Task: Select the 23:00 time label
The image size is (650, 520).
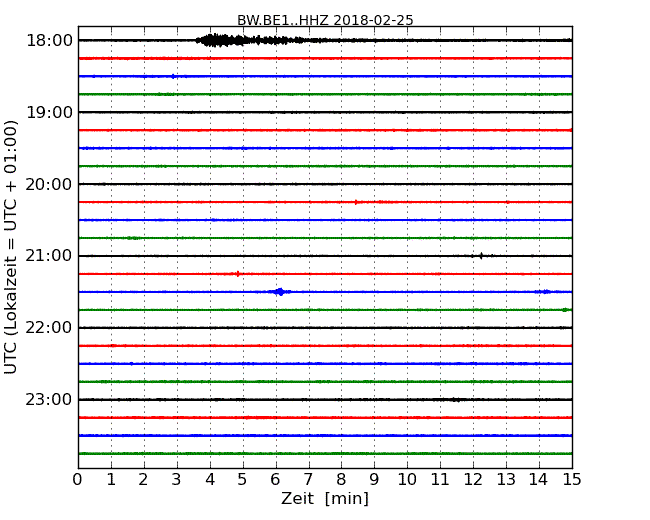Action: 49,399
